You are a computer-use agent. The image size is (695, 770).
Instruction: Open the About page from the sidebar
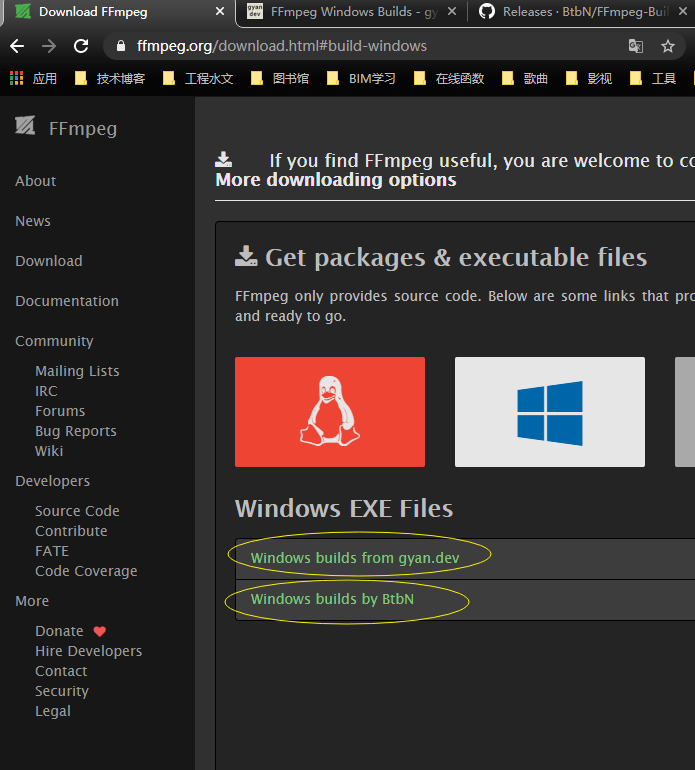coord(35,181)
